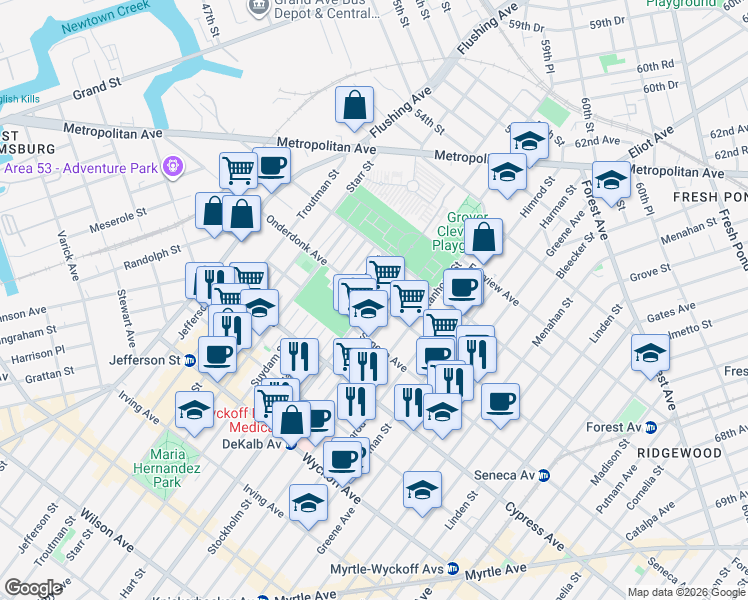This screenshot has width=748, height=600.
Task: Click the 'Bleecker St' label
Action: [575, 255]
